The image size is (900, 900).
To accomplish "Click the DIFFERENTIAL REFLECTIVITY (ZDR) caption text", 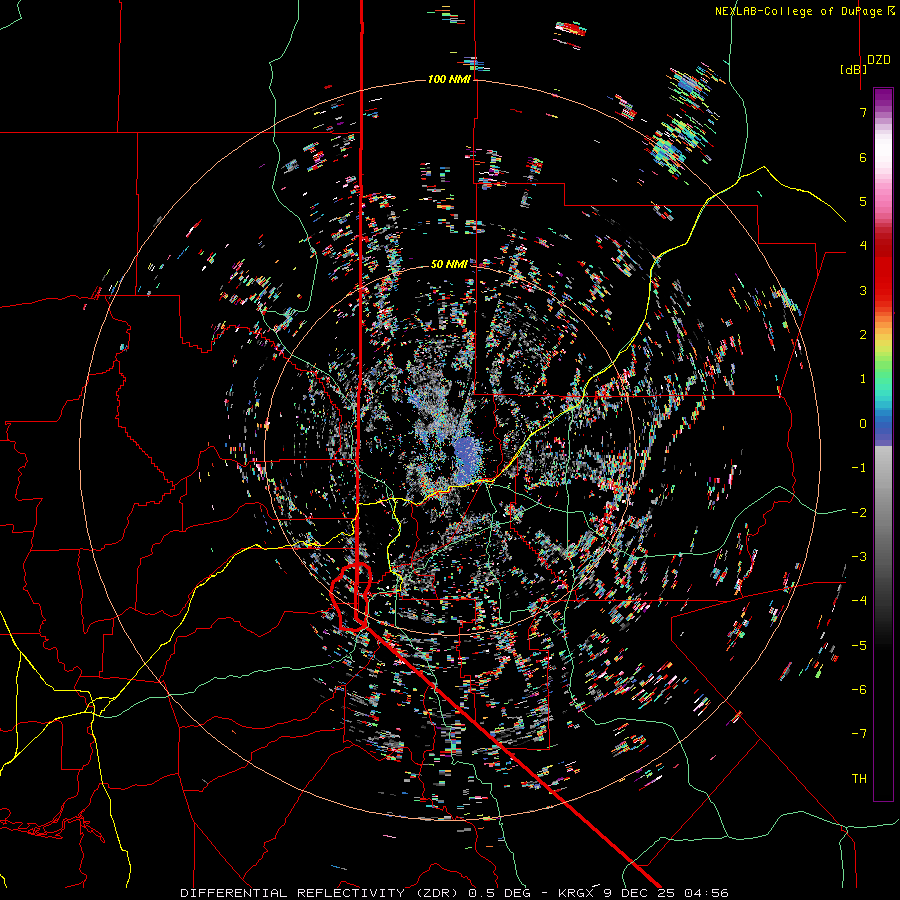I will click(x=321, y=893).
